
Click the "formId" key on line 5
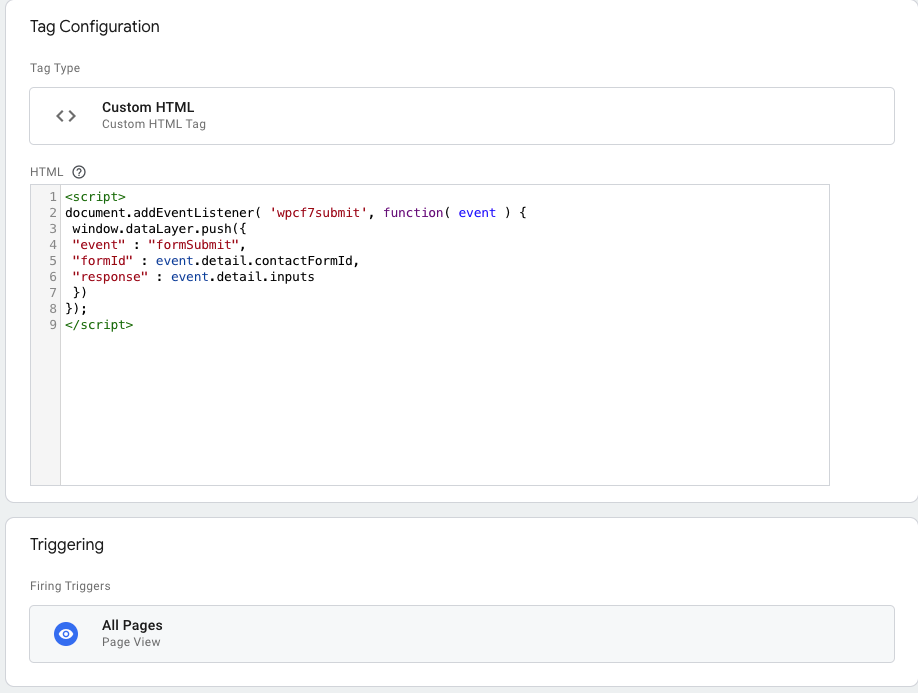[x=102, y=260]
